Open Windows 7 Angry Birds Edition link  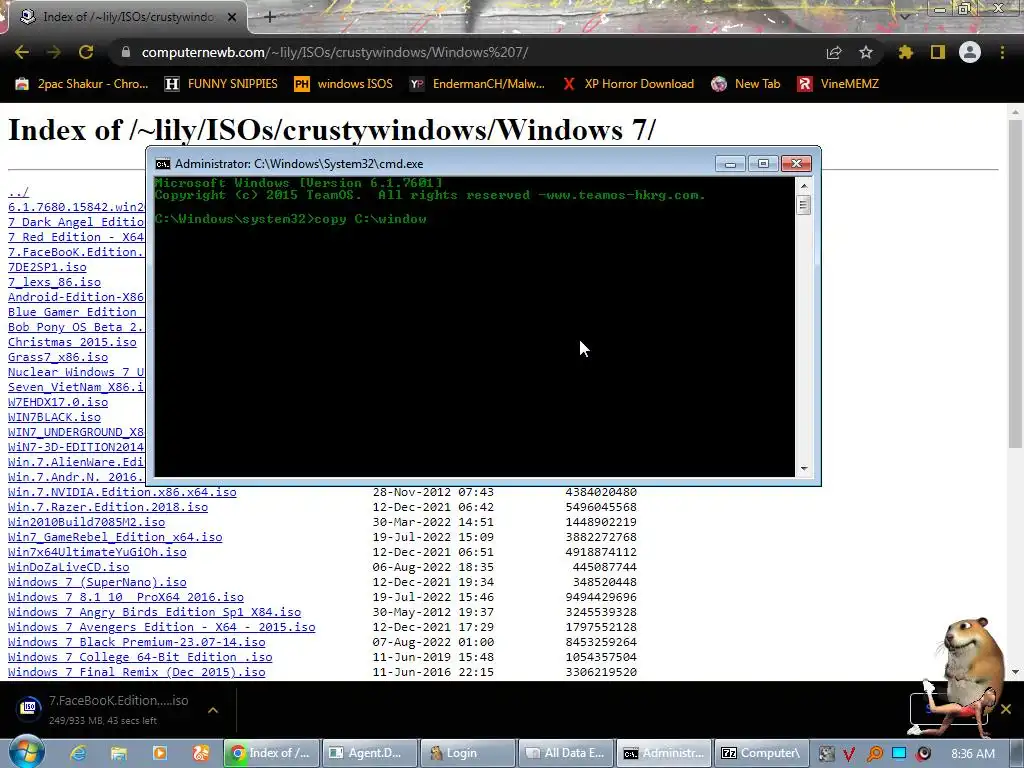tap(154, 613)
